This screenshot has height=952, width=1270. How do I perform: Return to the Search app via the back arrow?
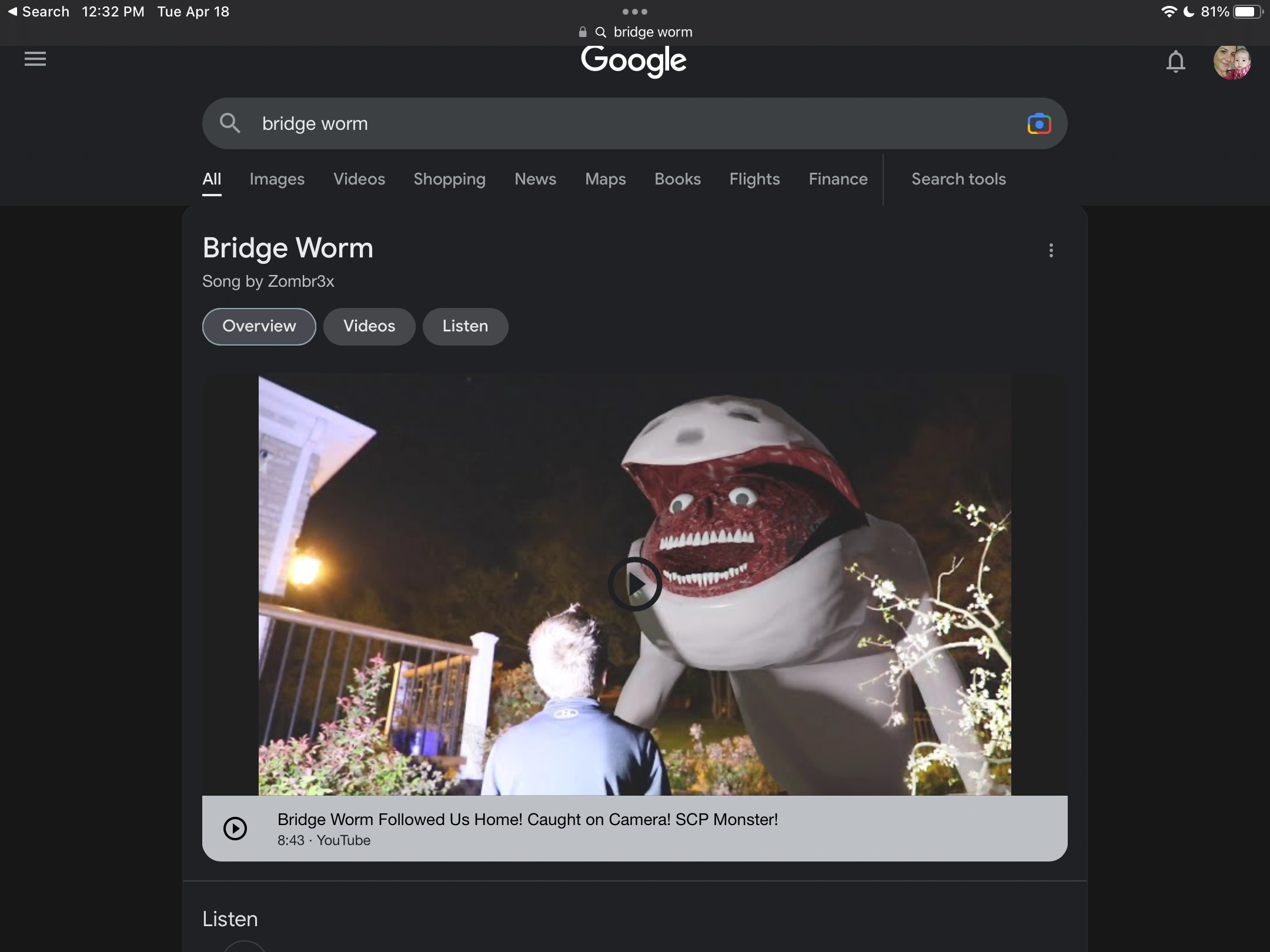13,12
